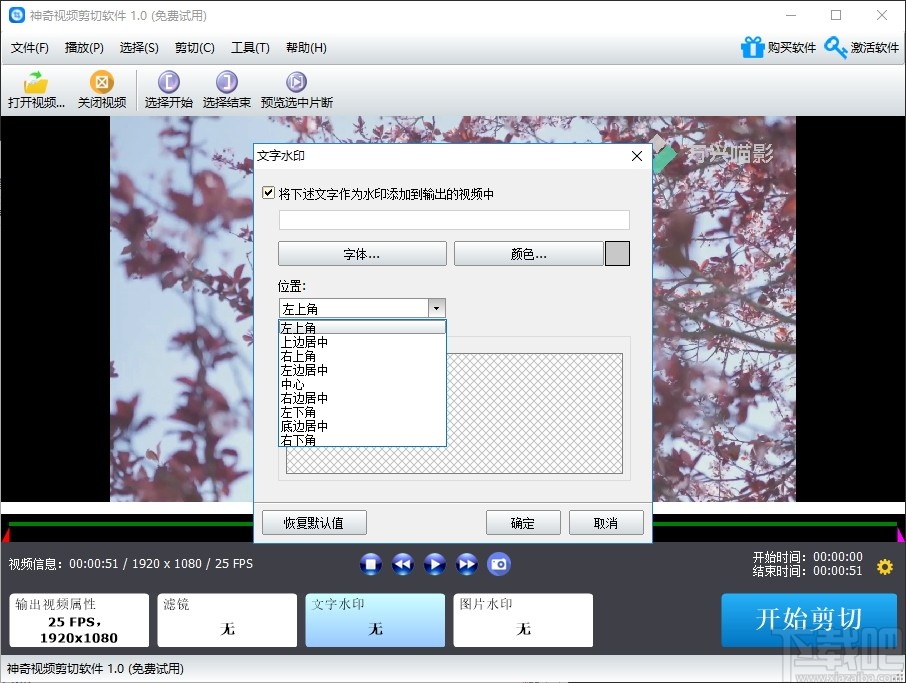Screen dimensions: 906x683
Task: Click the 开始剪切 button
Action: [809, 619]
